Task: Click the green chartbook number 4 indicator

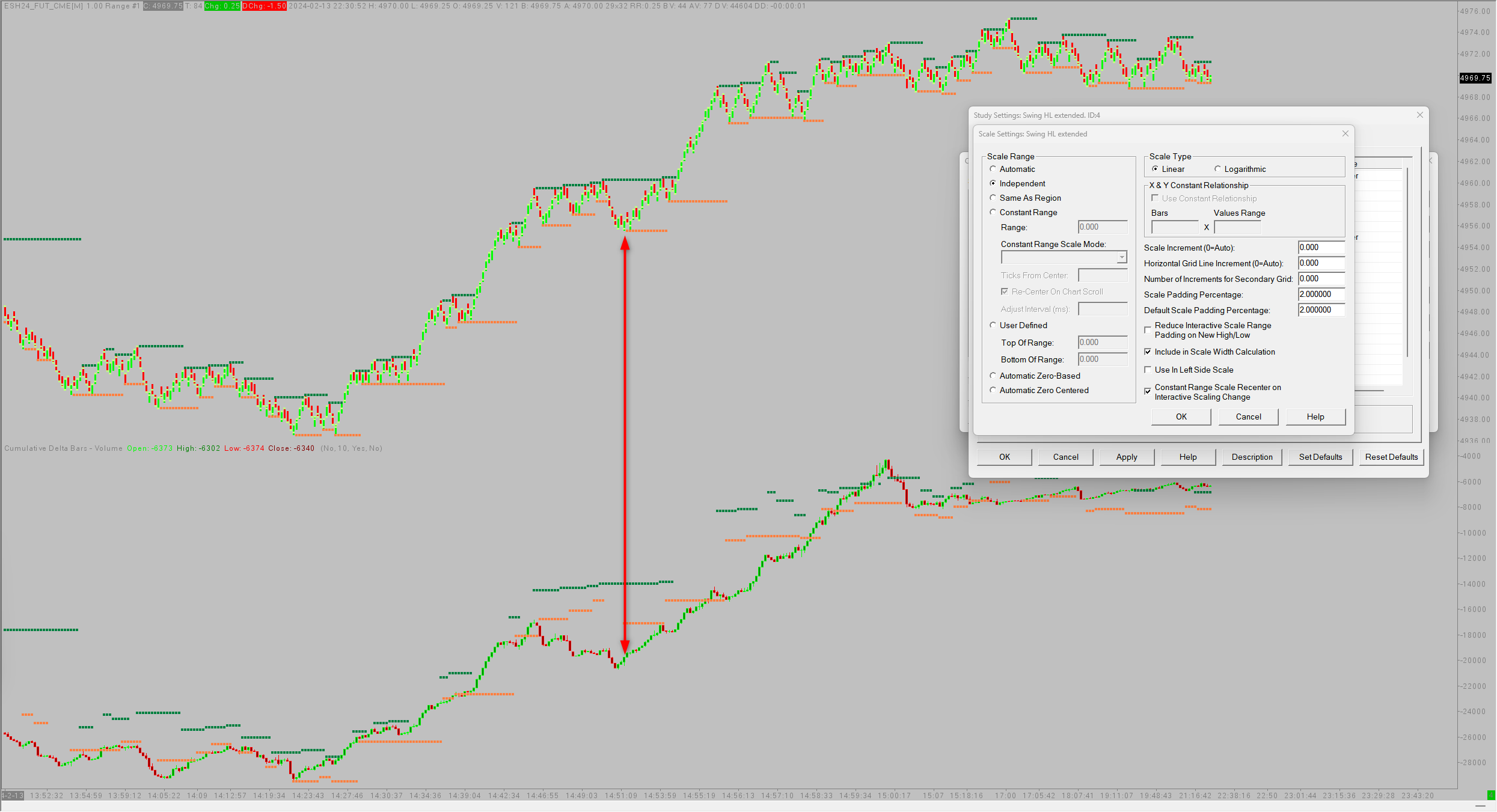Action: click(x=1491, y=795)
